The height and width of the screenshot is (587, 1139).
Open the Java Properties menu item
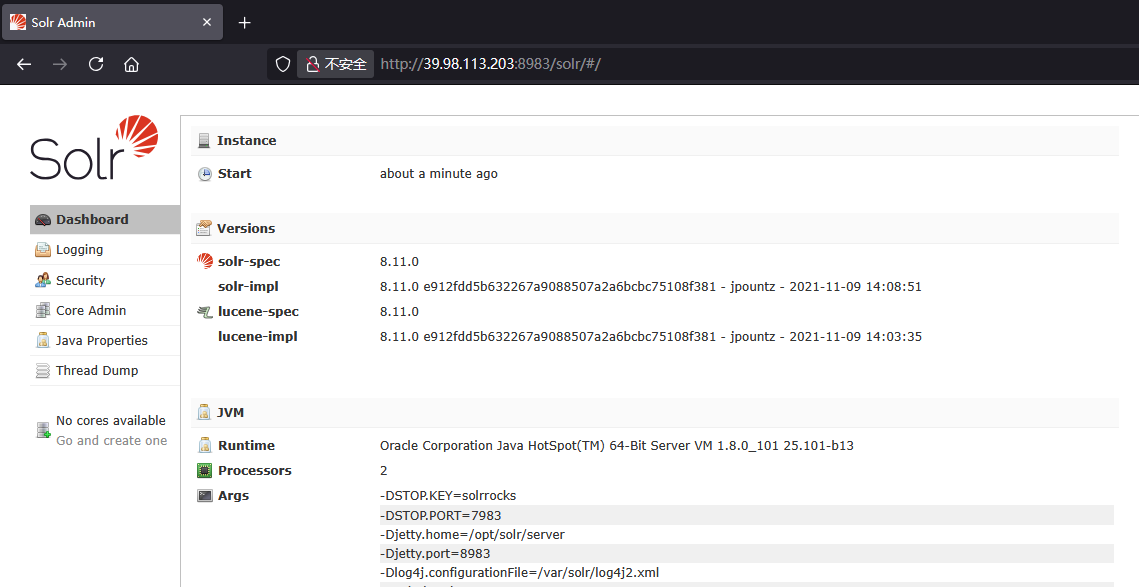click(105, 340)
